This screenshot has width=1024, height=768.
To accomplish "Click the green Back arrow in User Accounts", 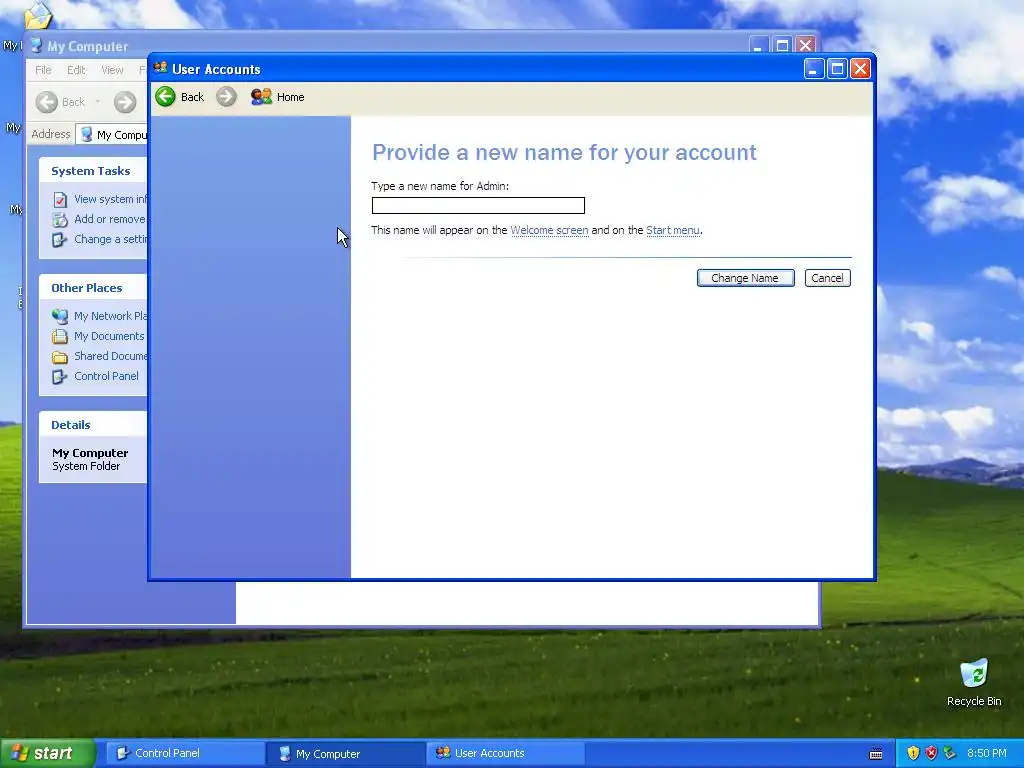I will (165, 97).
